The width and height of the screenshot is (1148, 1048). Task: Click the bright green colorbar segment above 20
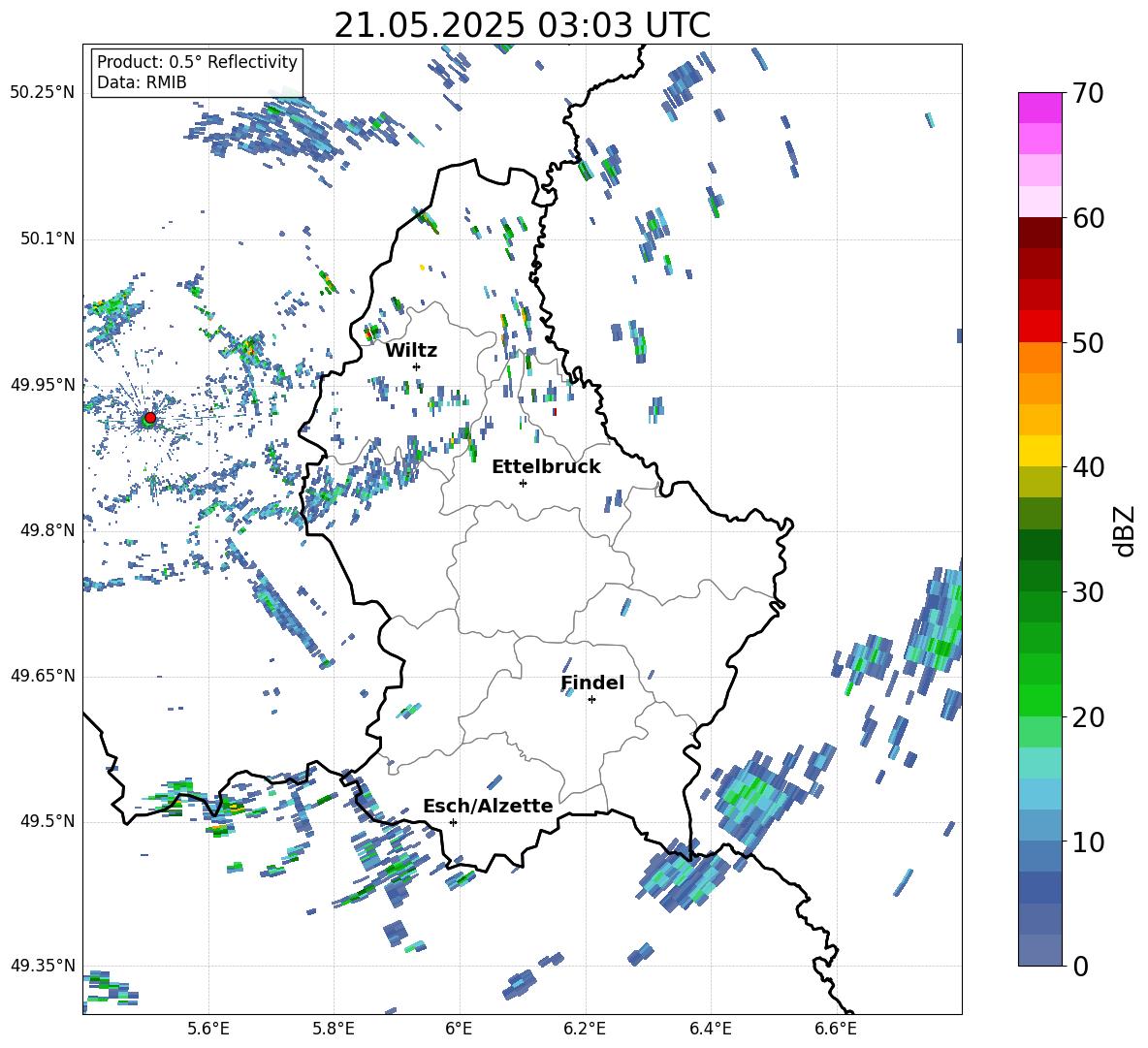tap(1039, 701)
